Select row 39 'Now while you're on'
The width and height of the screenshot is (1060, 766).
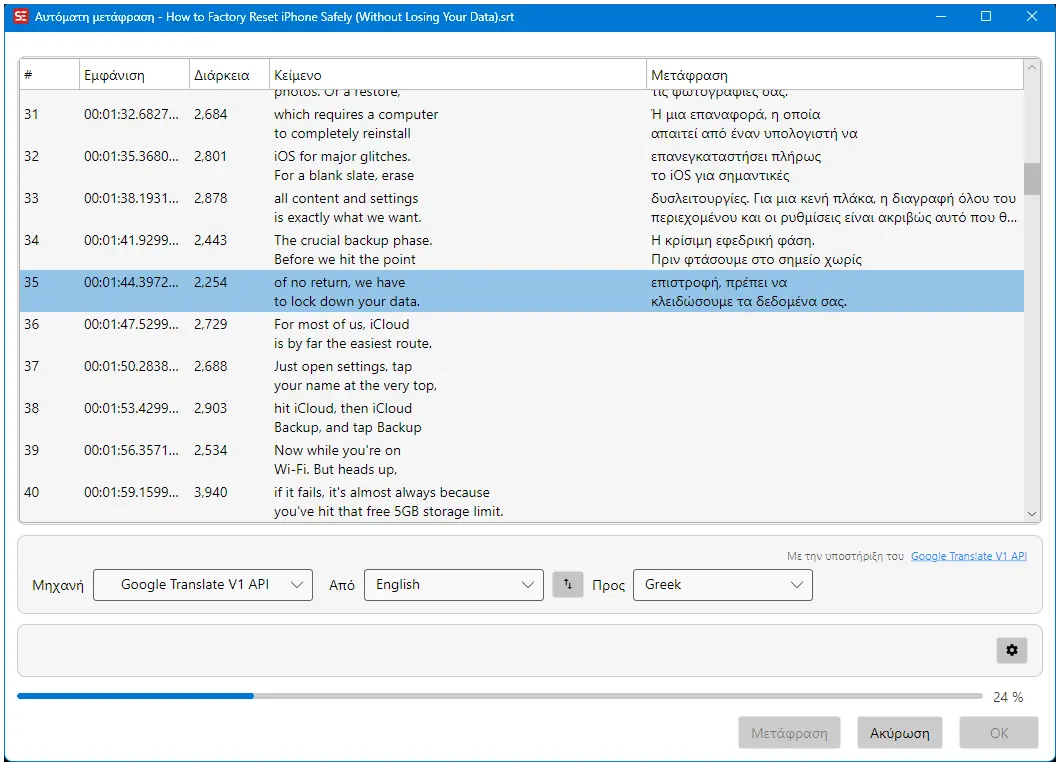pyautogui.click(x=337, y=450)
